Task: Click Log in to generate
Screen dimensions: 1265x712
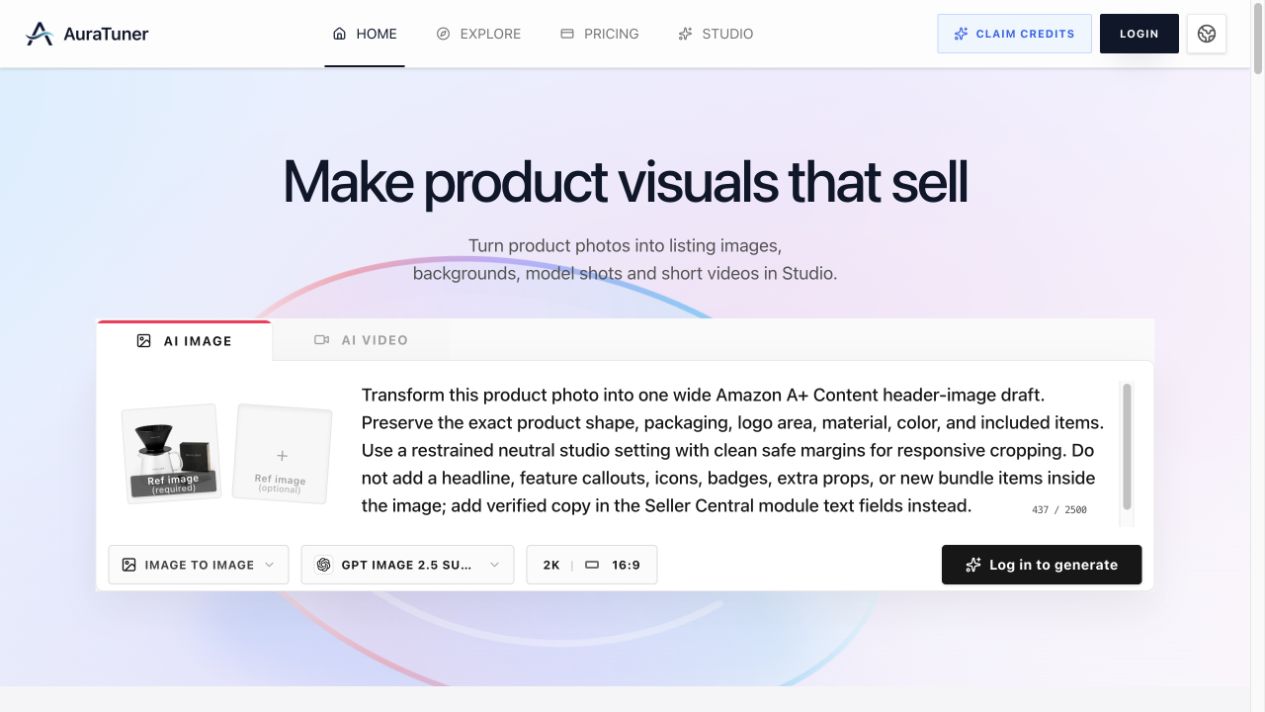Action: pos(1041,565)
